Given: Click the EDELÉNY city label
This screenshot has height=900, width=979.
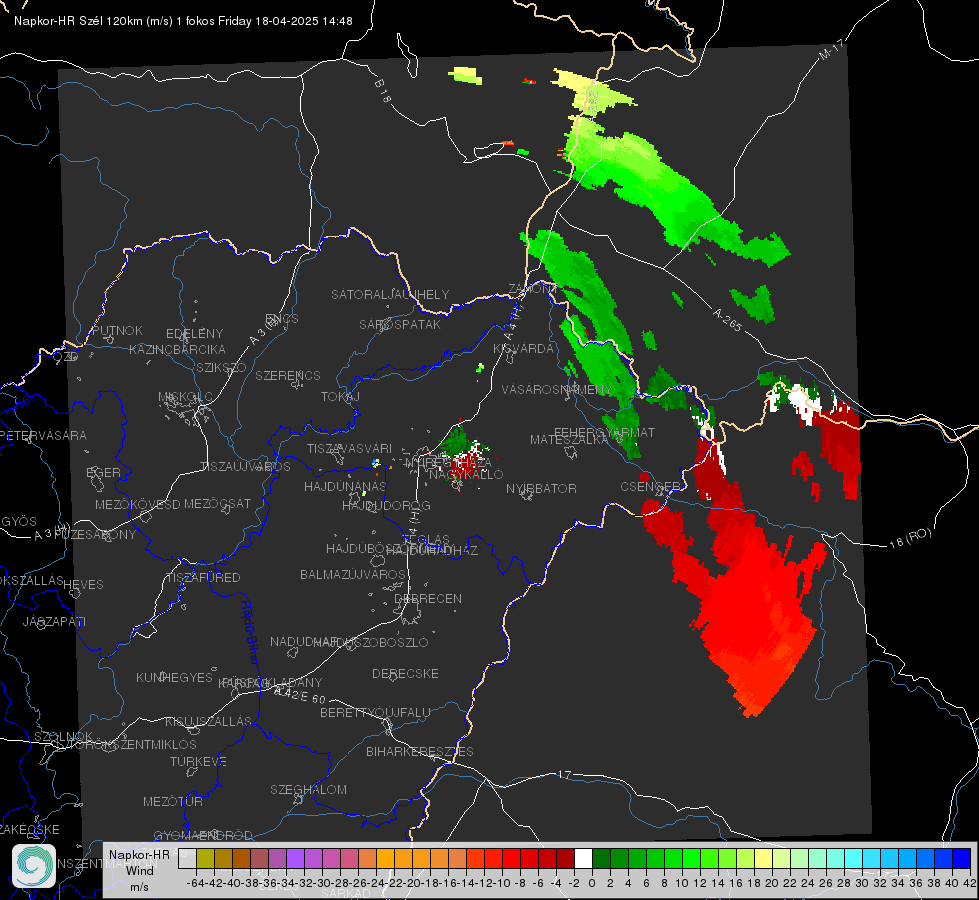Looking at the screenshot, I should (194, 334).
